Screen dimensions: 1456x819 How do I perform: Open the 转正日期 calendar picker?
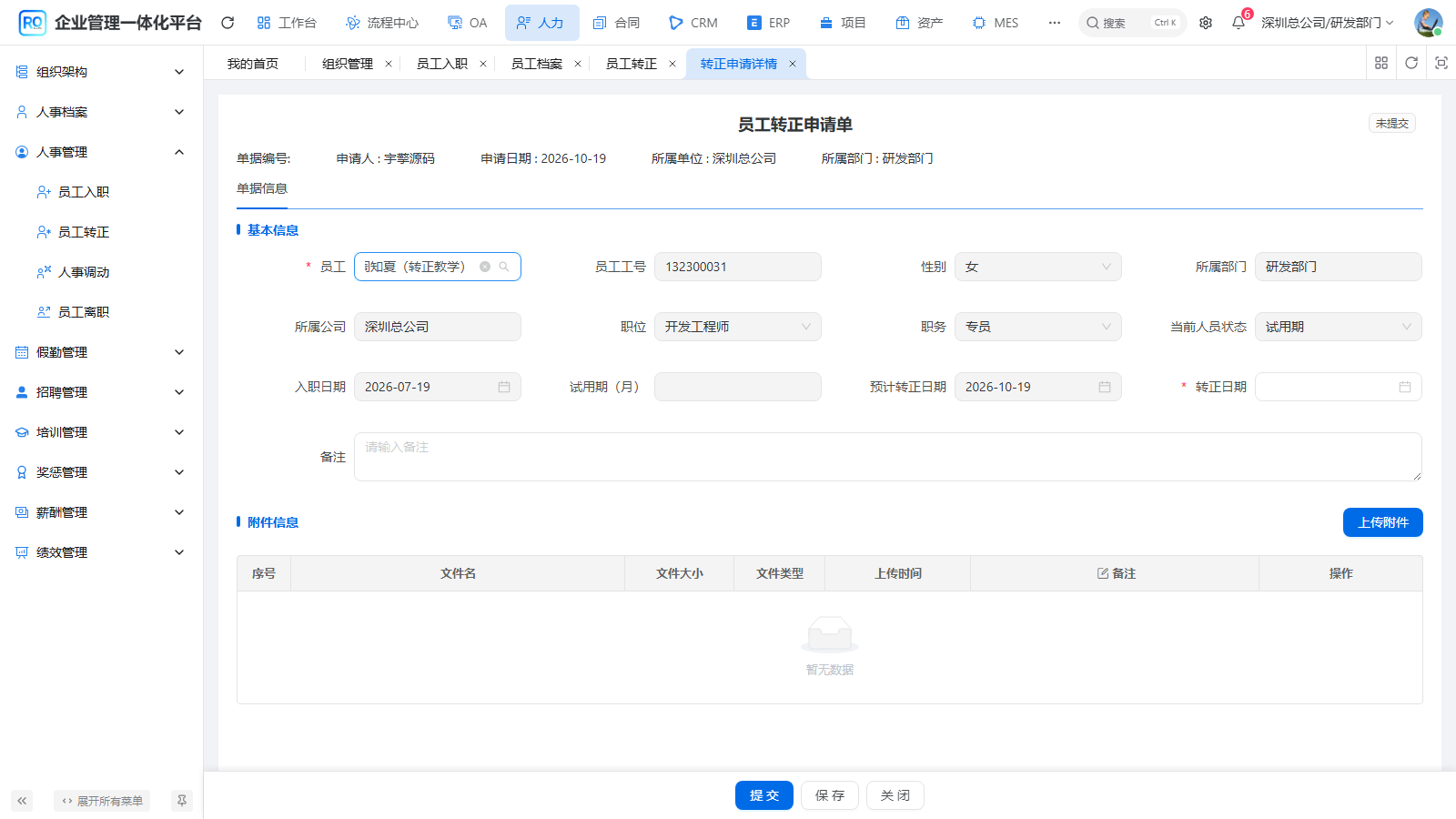coord(1405,387)
